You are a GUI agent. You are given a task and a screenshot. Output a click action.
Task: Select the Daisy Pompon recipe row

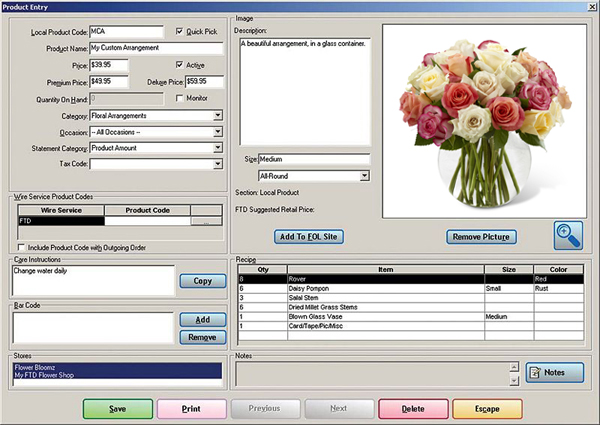click(x=382, y=288)
